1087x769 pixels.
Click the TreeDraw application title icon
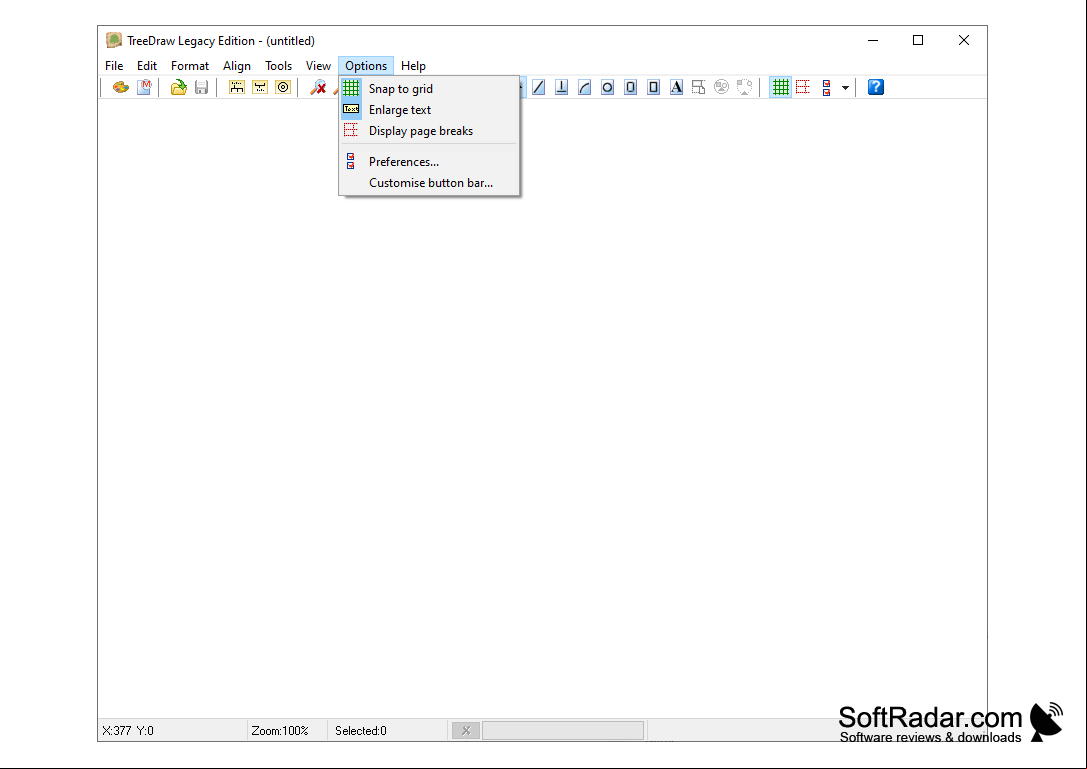114,40
